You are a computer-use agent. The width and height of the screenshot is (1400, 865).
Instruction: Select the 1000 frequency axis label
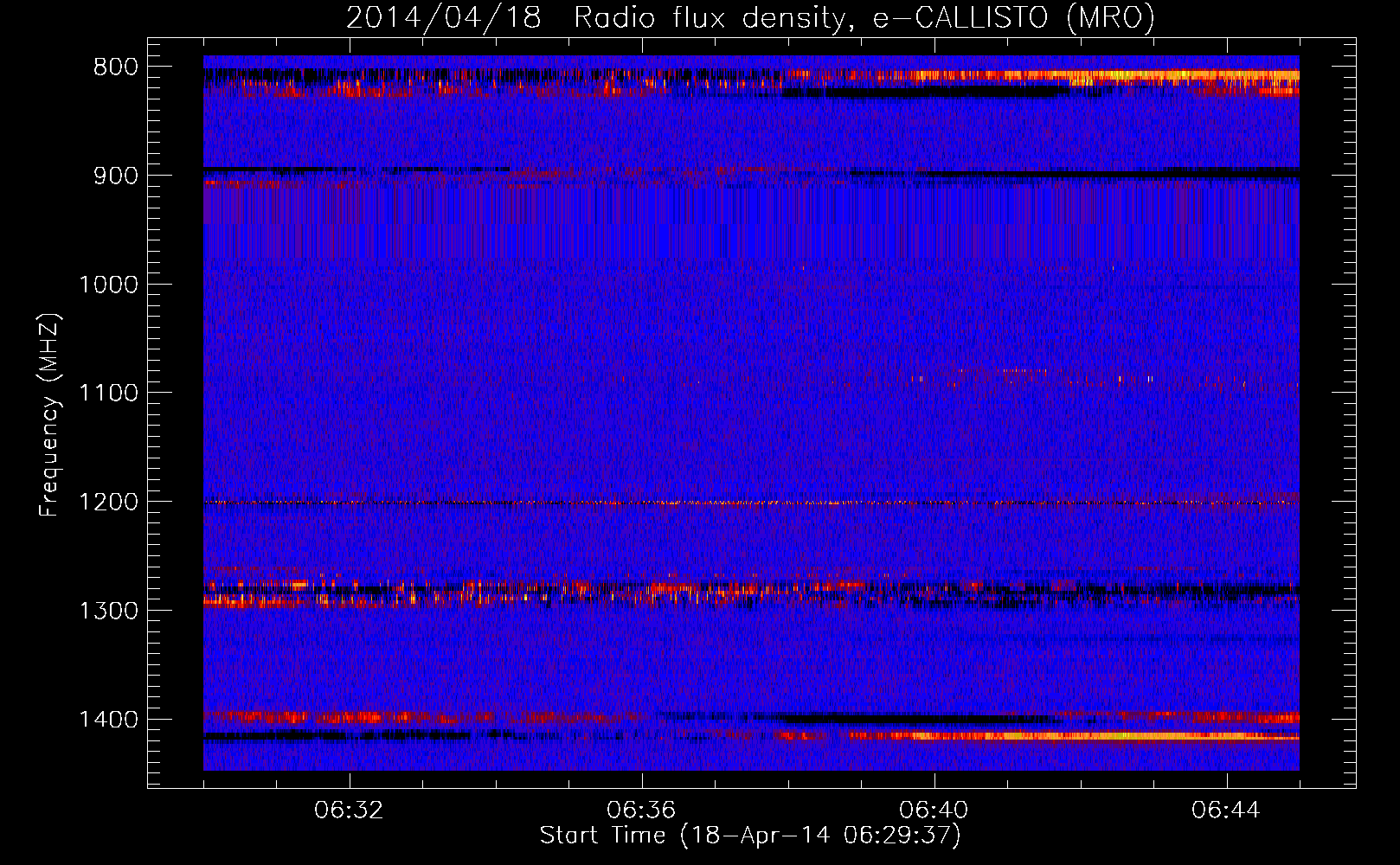pyautogui.click(x=108, y=285)
